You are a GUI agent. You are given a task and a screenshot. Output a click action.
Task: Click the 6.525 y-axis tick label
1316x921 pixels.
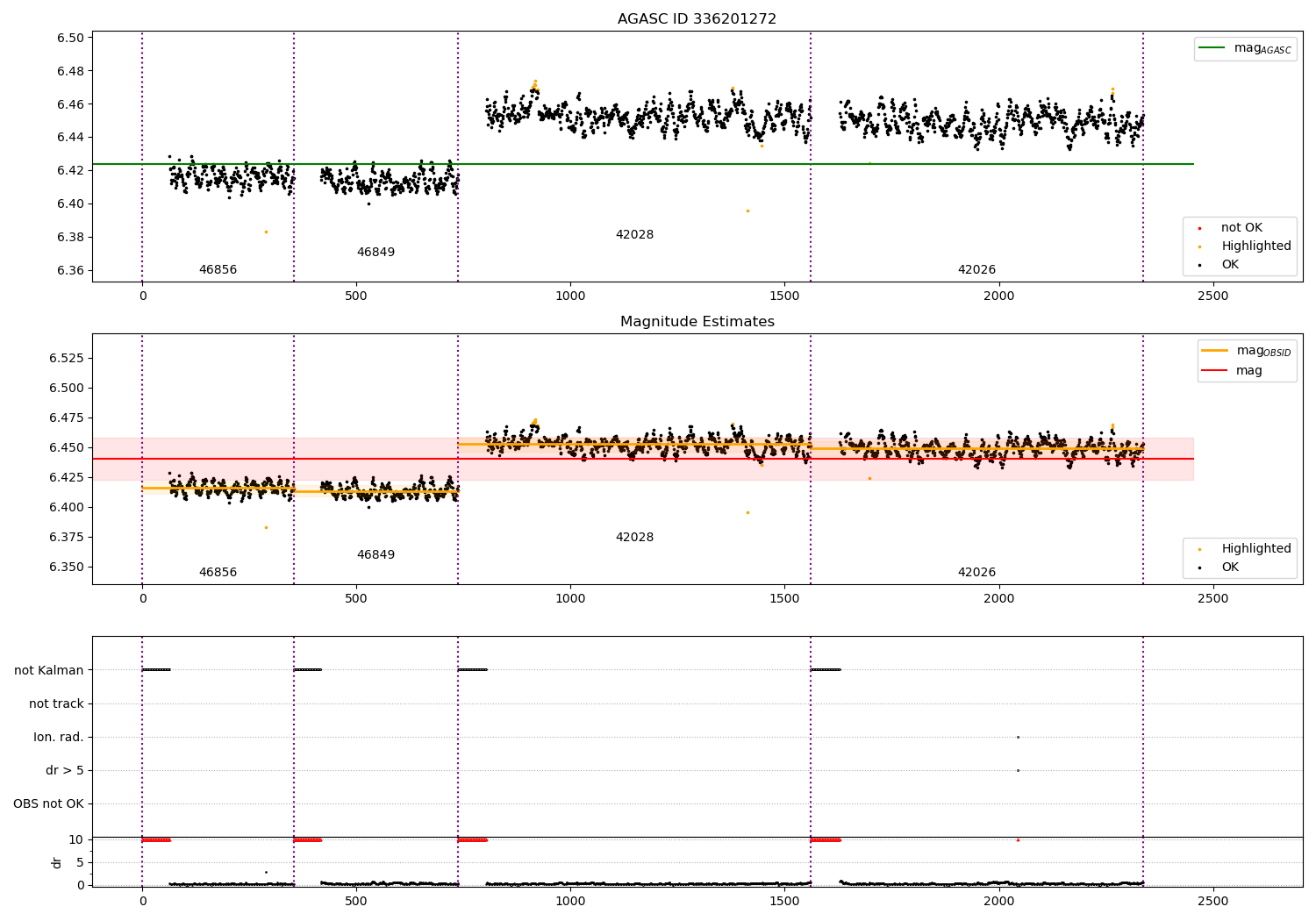click(x=67, y=358)
